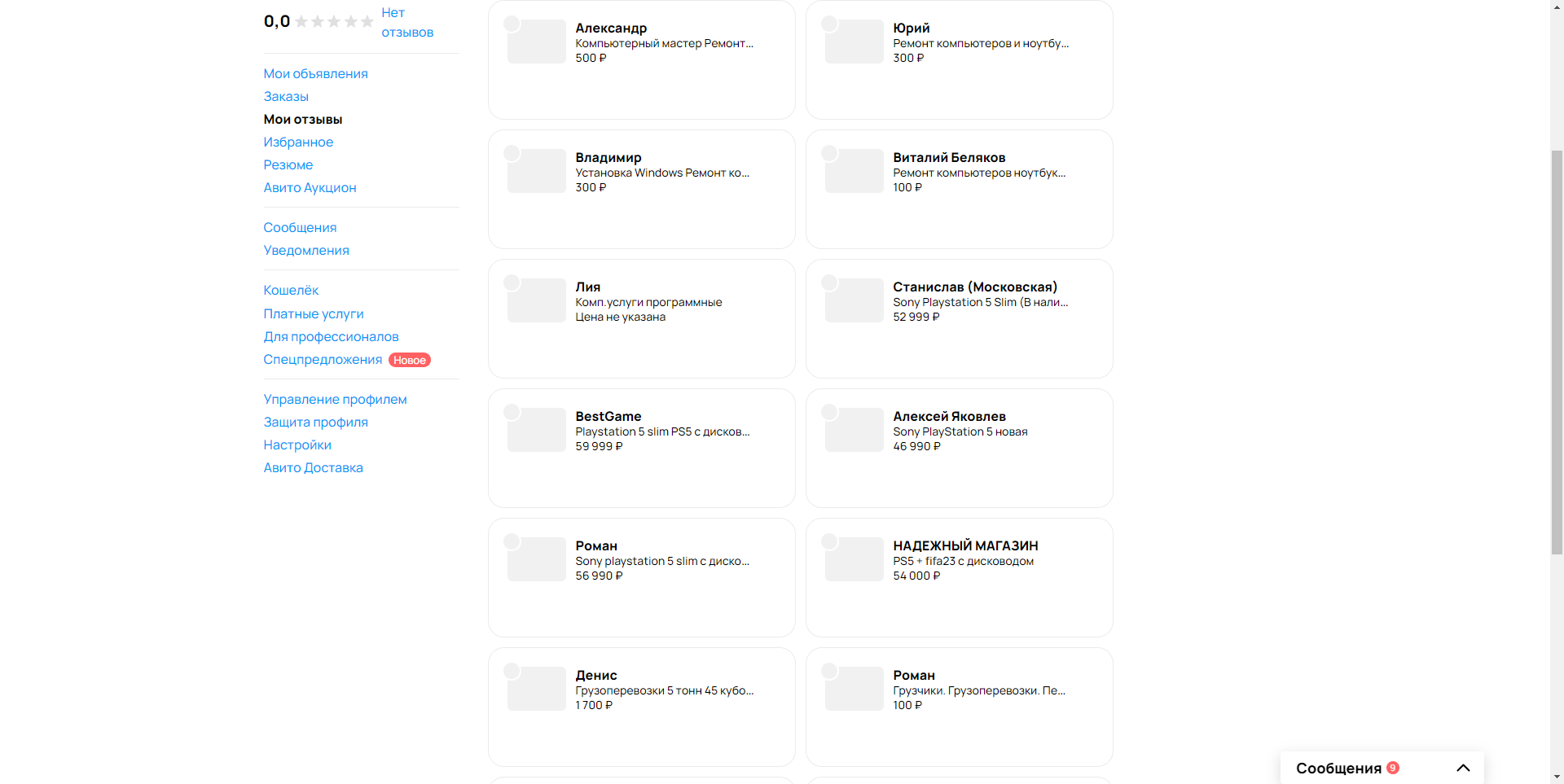The width and height of the screenshot is (1564, 784).
Task: Open Уведомления in the sidebar
Action: point(306,251)
